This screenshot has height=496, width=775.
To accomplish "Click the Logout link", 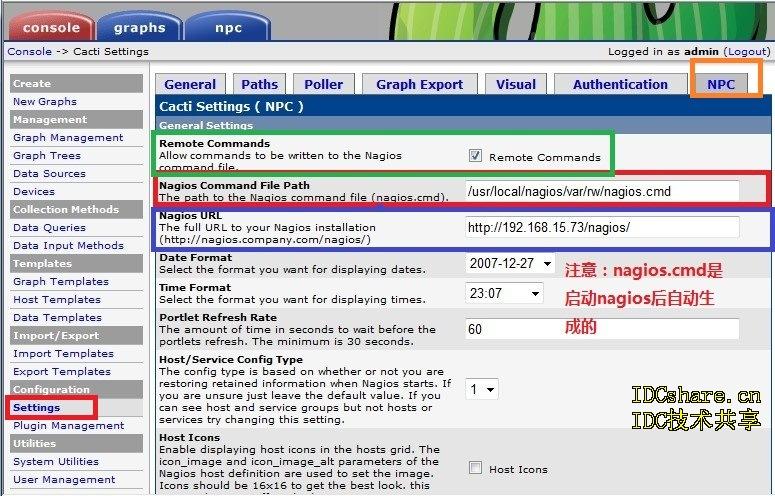I will click(746, 51).
